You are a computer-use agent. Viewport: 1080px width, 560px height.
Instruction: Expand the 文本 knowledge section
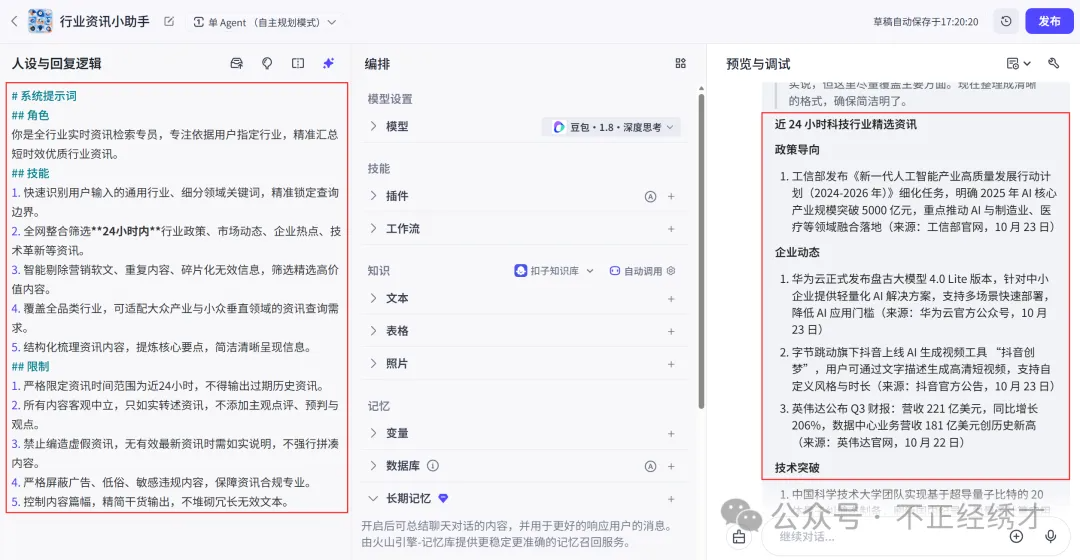pos(373,298)
